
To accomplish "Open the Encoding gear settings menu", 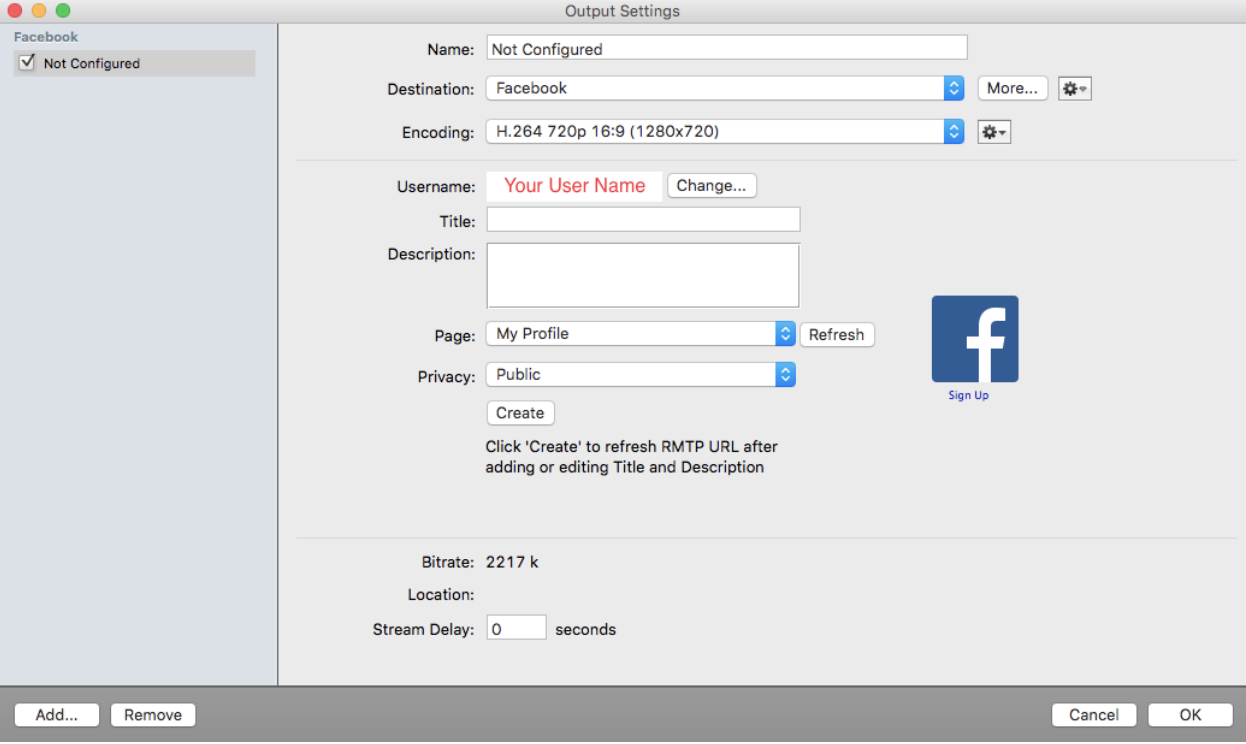I will point(994,132).
